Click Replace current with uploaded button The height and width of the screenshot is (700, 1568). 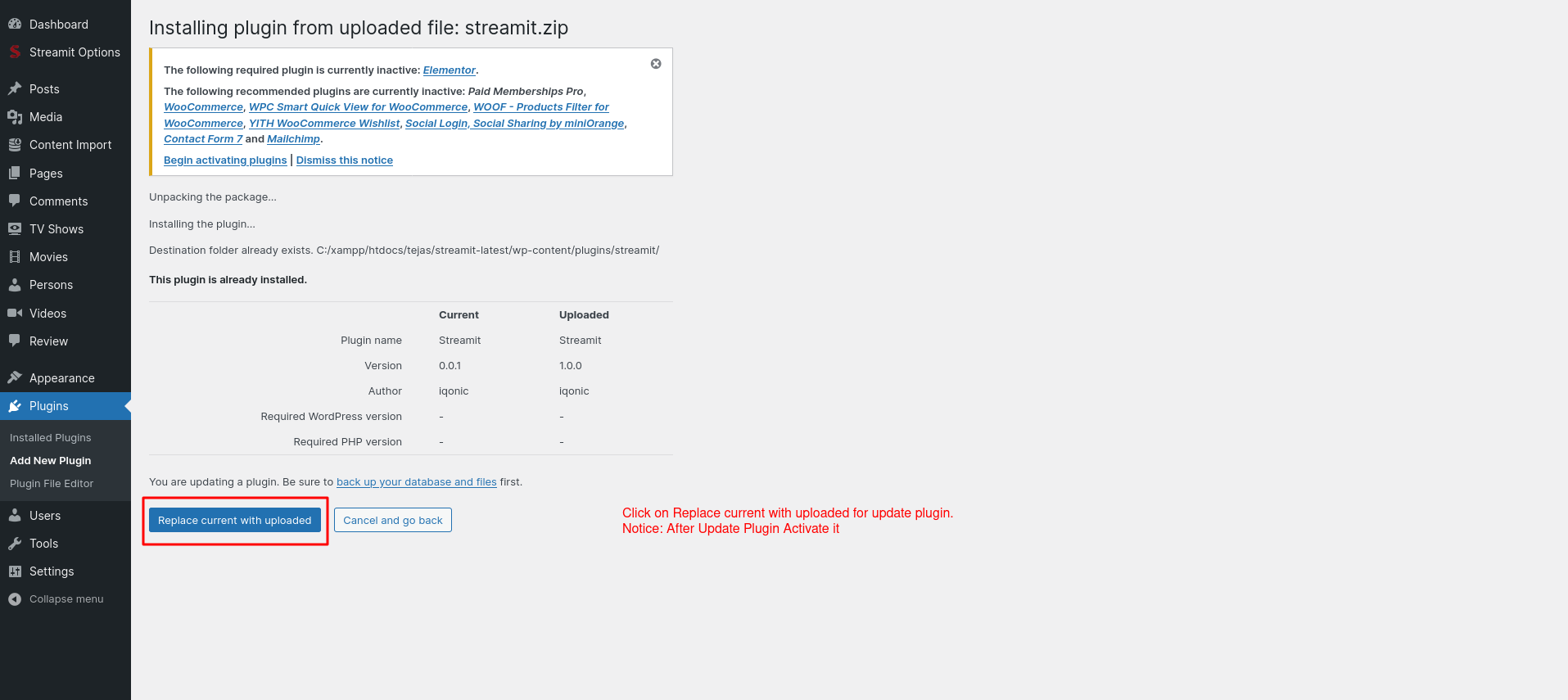[235, 520]
